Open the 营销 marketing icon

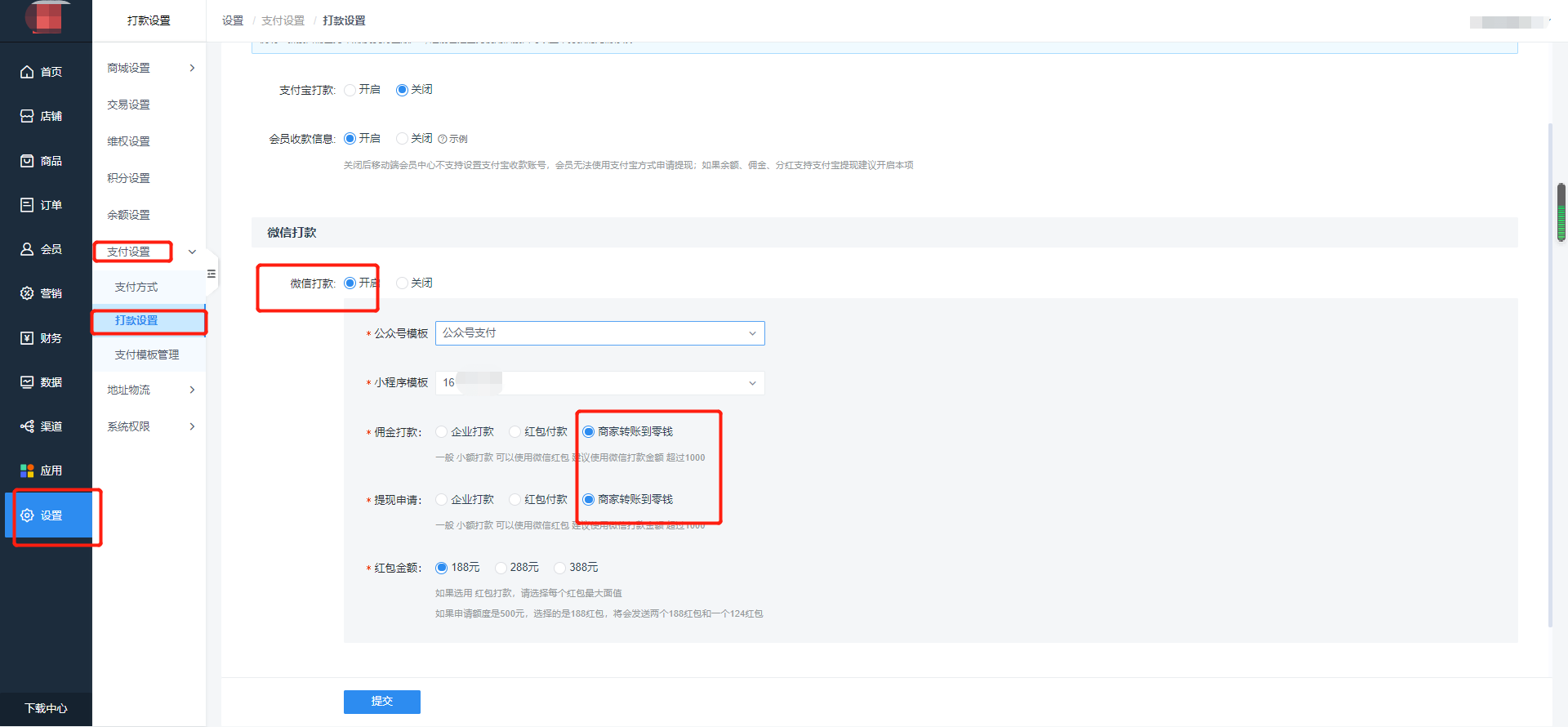pyautogui.click(x=27, y=293)
